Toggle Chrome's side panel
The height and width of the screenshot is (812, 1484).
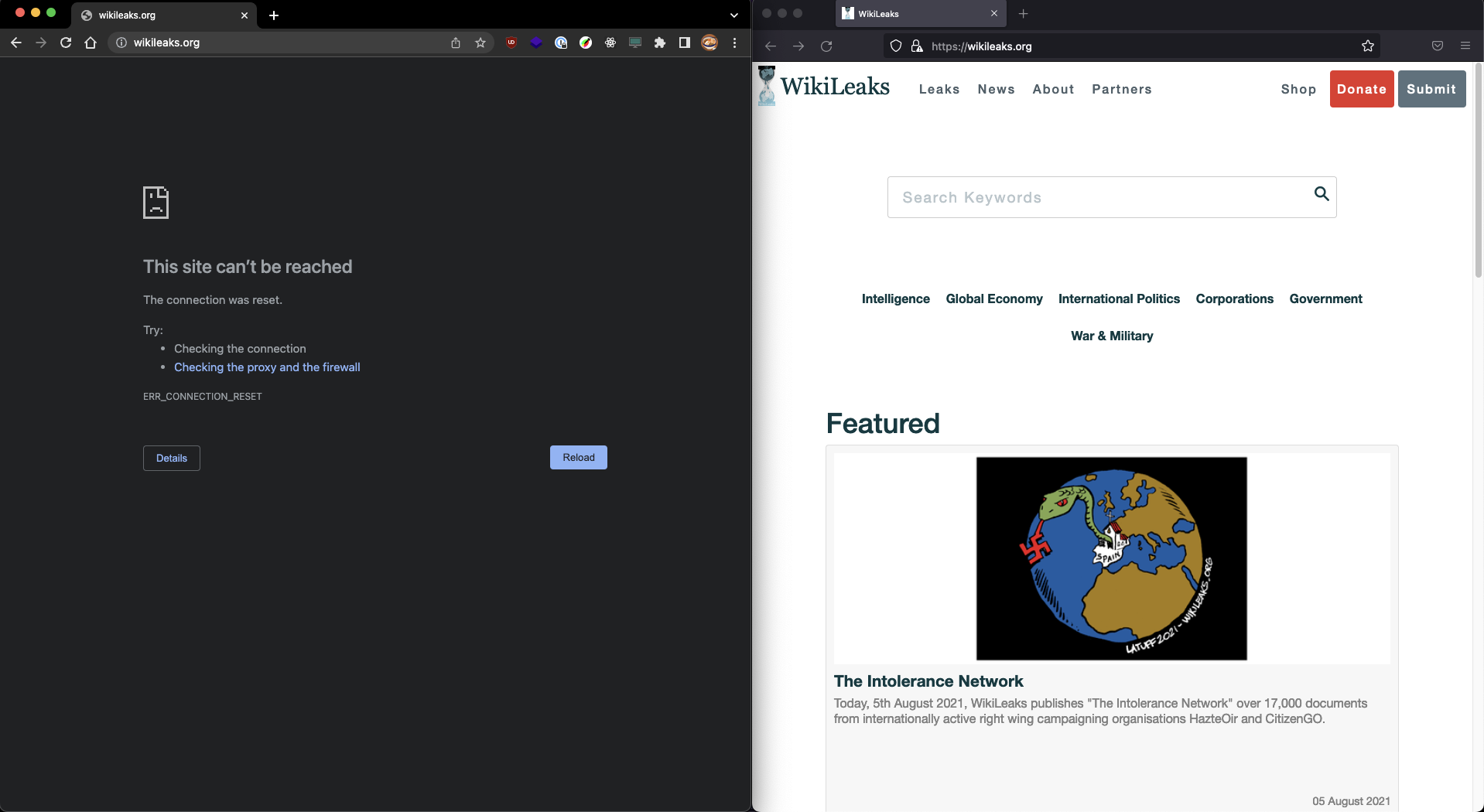pos(685,43)
